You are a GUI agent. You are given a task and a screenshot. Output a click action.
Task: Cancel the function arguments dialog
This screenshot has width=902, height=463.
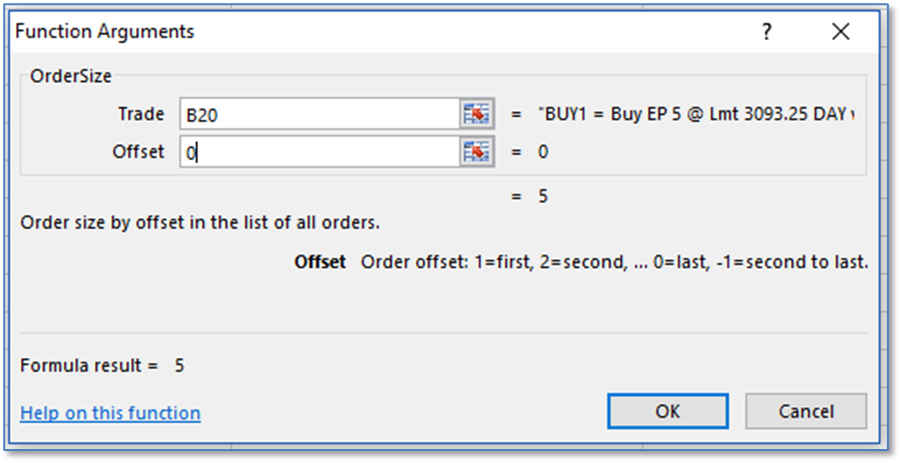click(804, 410)
